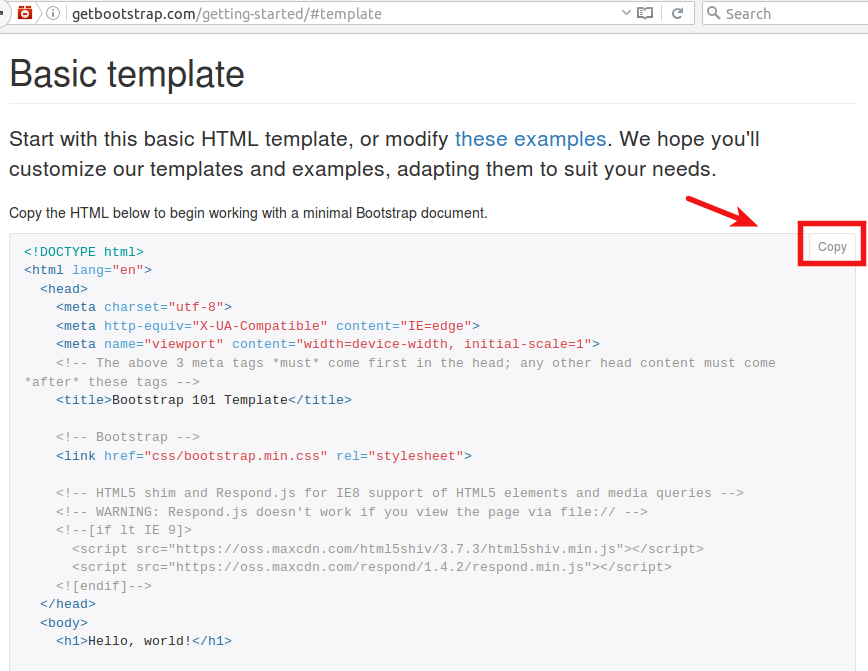Focus the getbootstrap.com URL field

tap(300, 14)
